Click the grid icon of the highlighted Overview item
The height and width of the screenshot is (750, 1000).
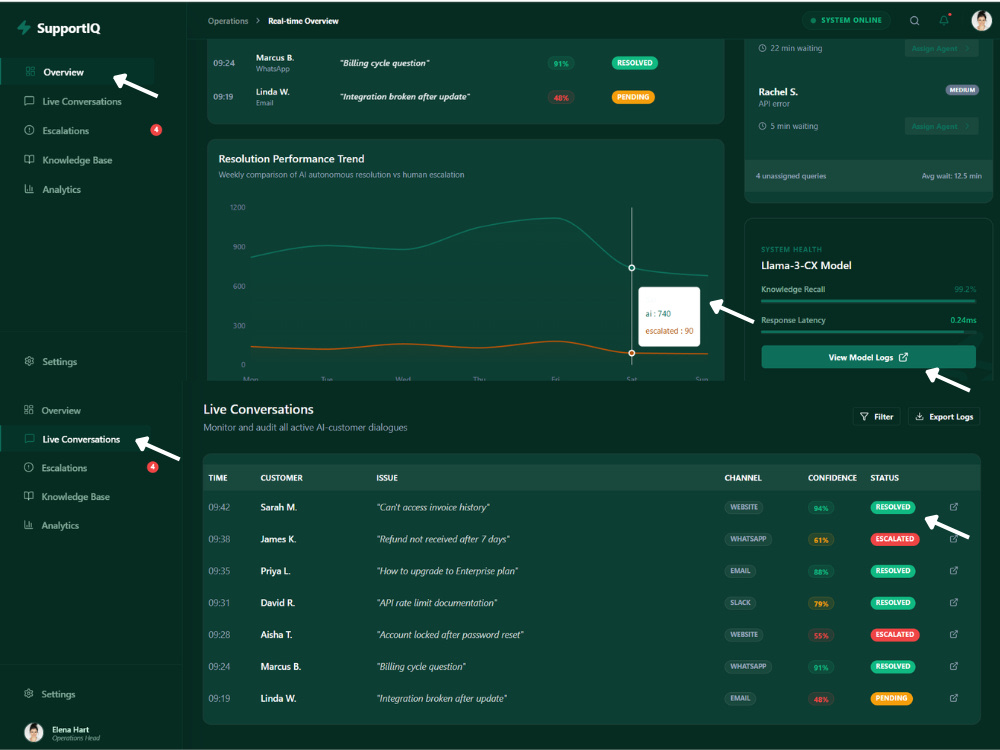pos(29,71)
